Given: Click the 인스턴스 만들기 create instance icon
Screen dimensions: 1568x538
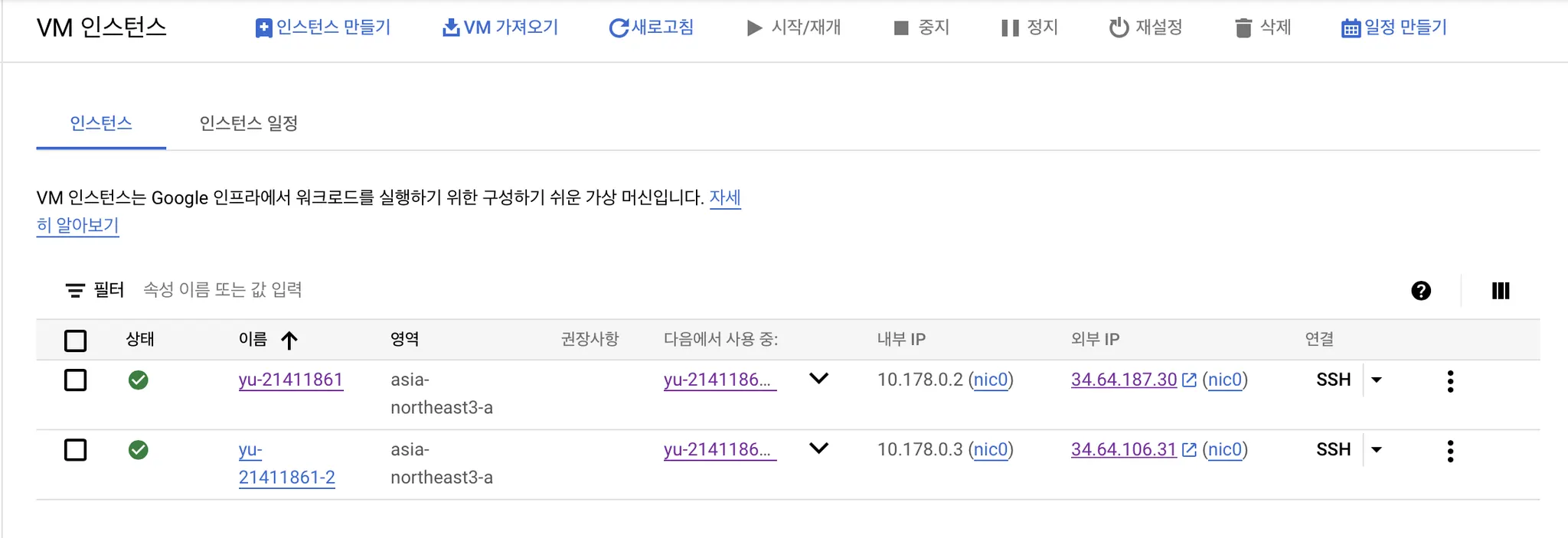Looking at the screenshot, I should click(263, 28).
